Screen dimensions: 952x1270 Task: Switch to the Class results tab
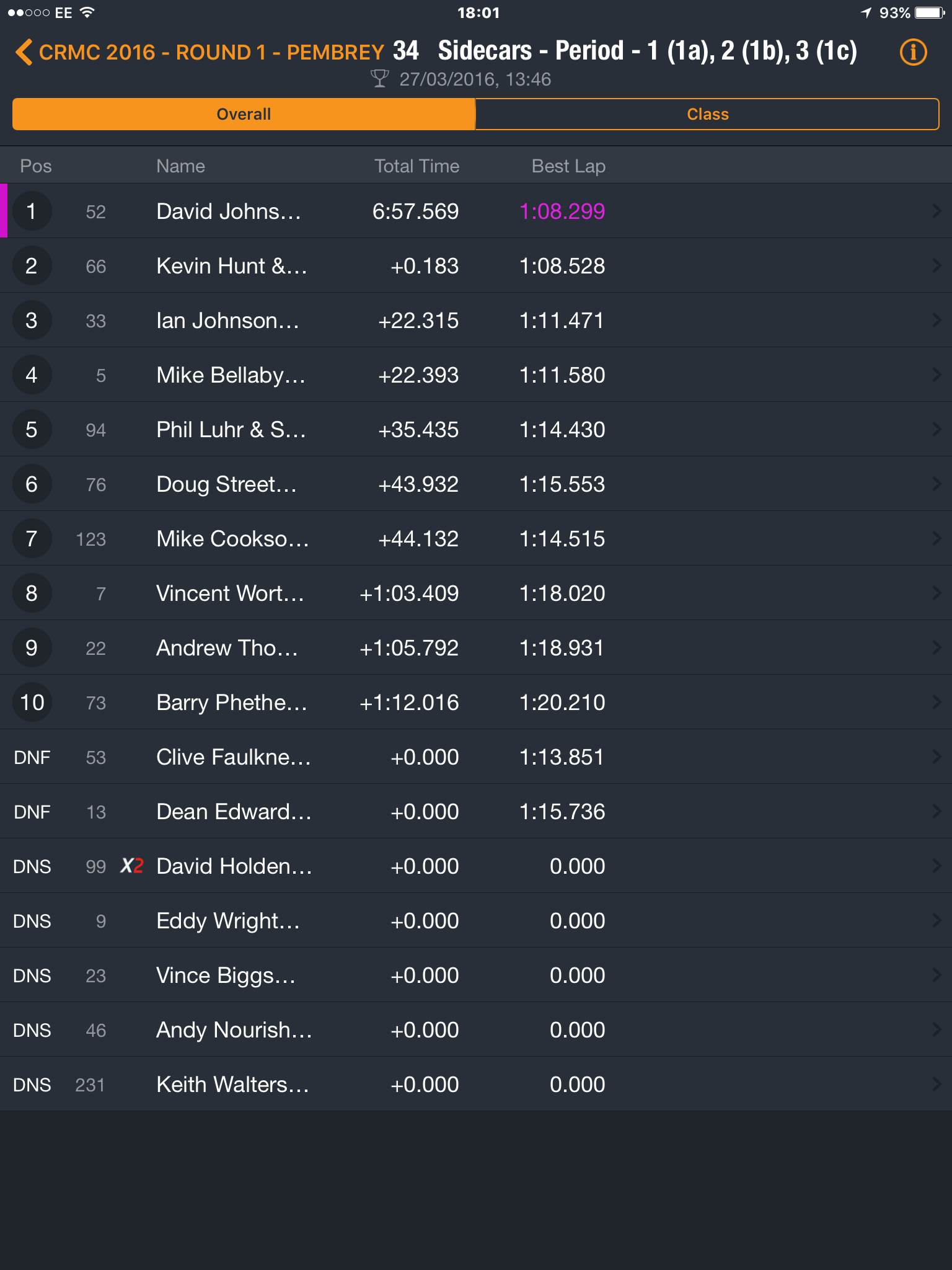pos(707,114)
